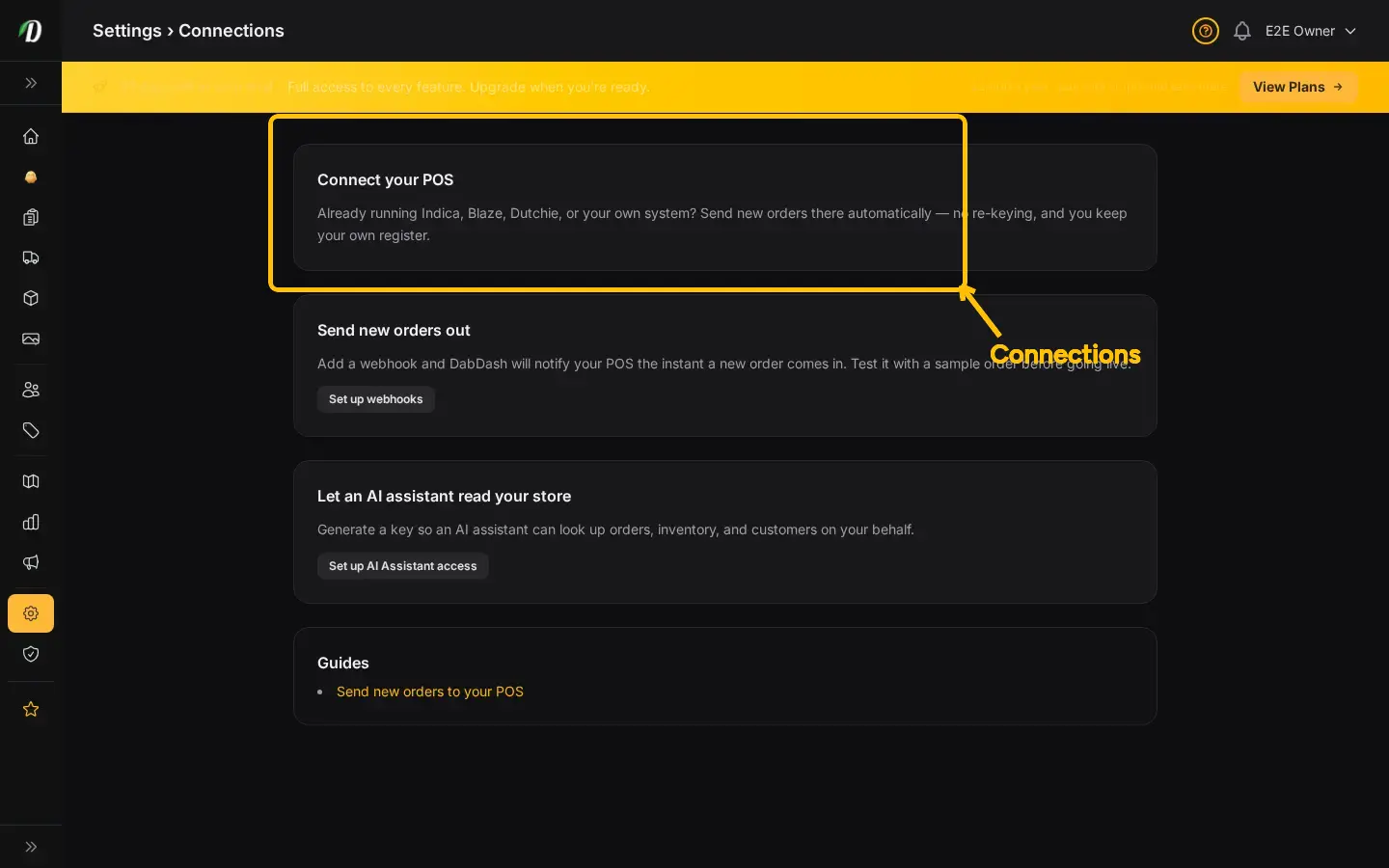Open the megaphone marketing sidebar icon
The image size is (1389, 868).
click(x=31, y=562)
